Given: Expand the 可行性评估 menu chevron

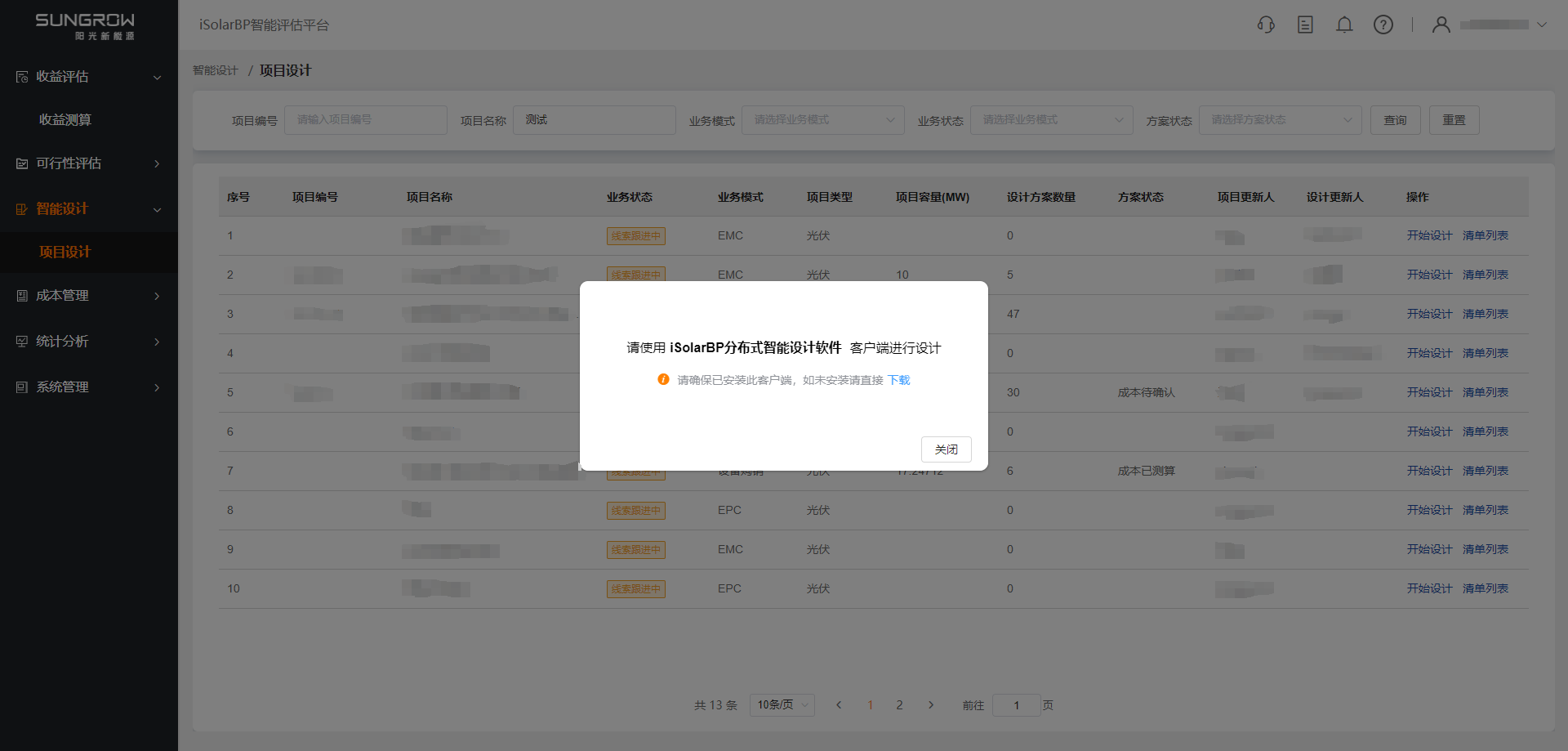Looking at the screenshot, I should tap(157, 163).
